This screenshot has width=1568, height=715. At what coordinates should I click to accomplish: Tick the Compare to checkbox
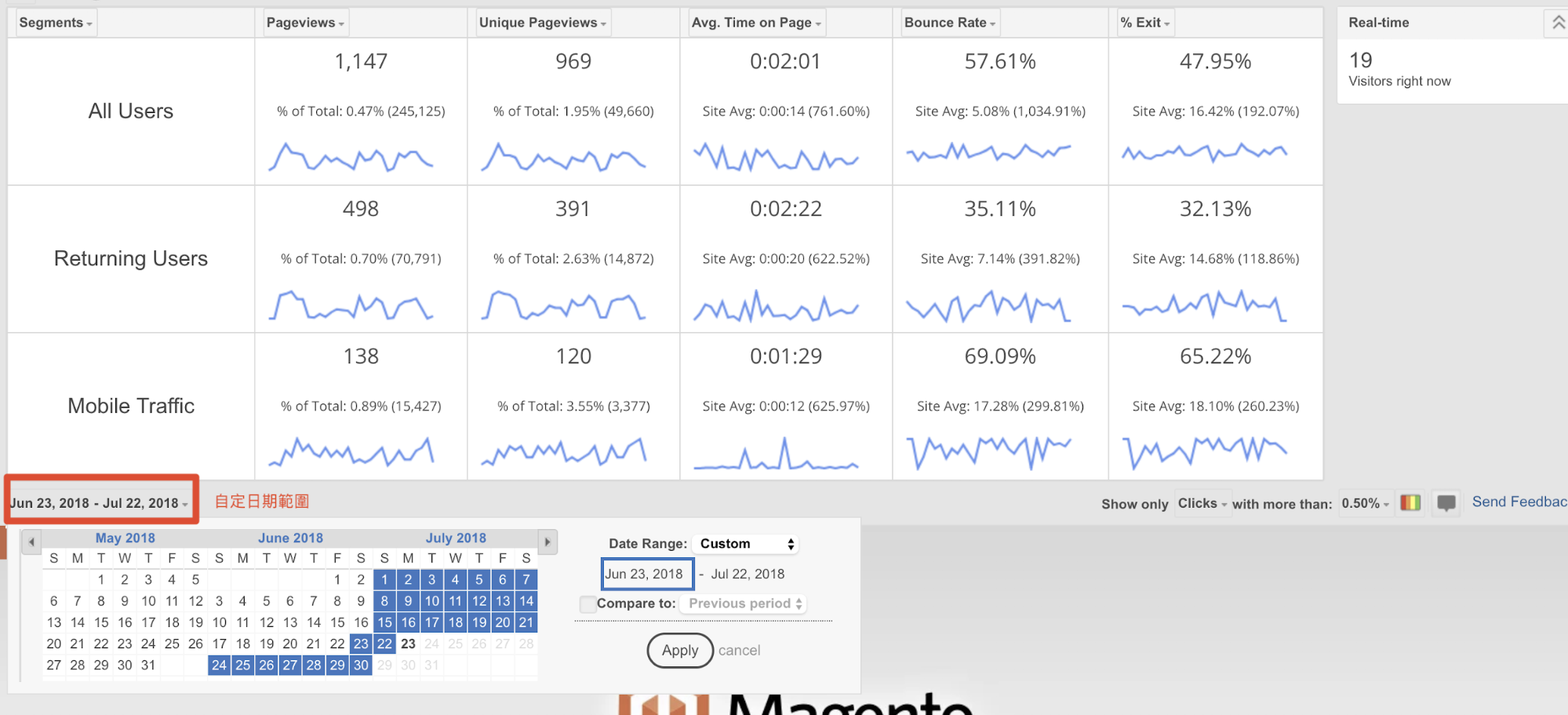tap(587, 604)
